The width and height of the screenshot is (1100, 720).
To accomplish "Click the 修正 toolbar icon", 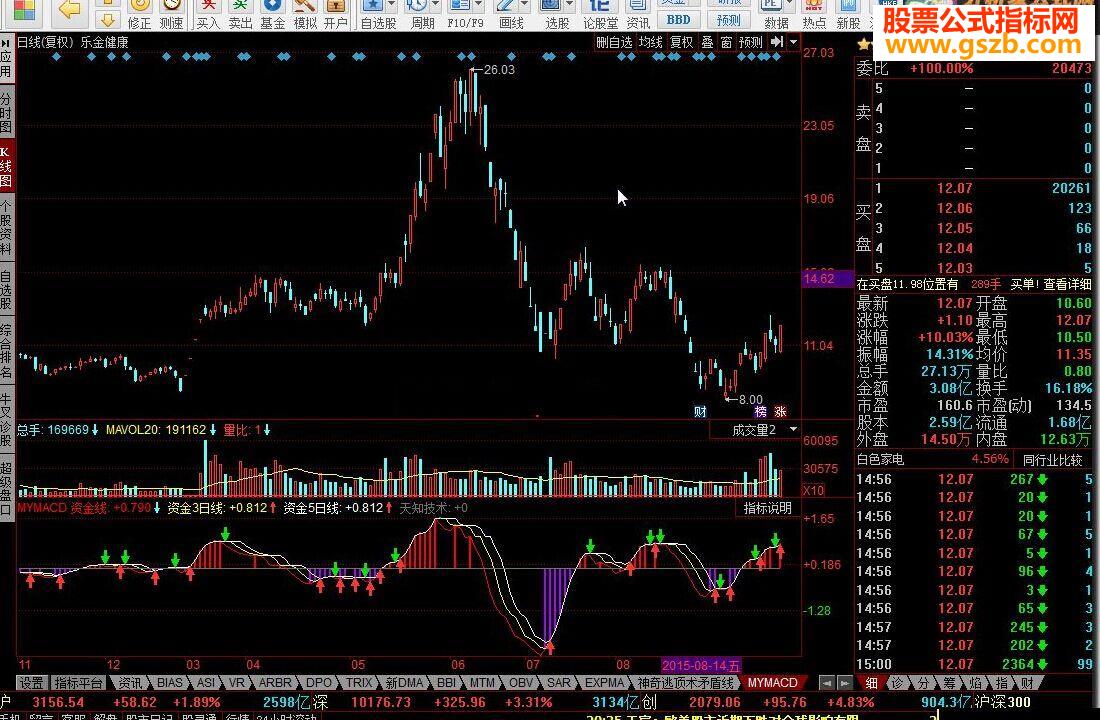I will click(x=139, y=15).
